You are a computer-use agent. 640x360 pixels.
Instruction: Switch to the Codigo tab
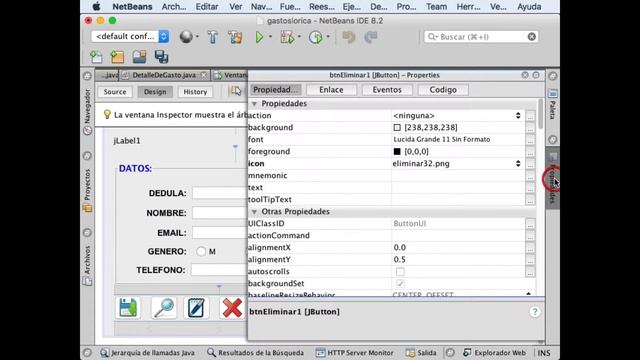pyautogui.click(x=443, y=90)
